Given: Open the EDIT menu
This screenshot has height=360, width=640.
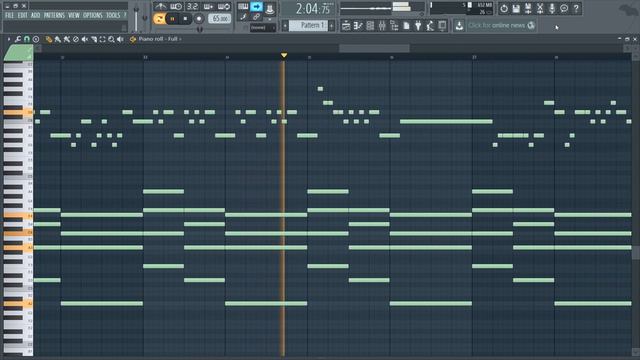Looking at the screenshot, I should pyautogui.click(x=22, y=16).
